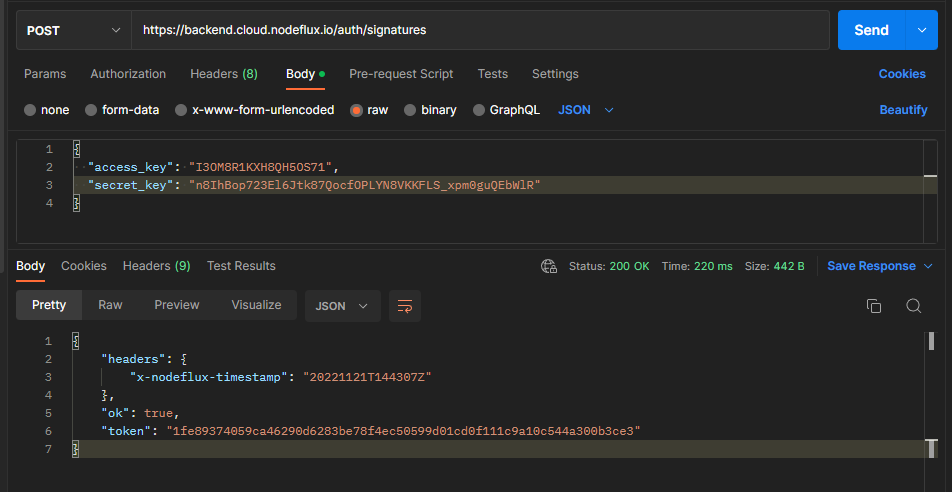
Task: Switch to the Params tab
Action: pos(45,74)
